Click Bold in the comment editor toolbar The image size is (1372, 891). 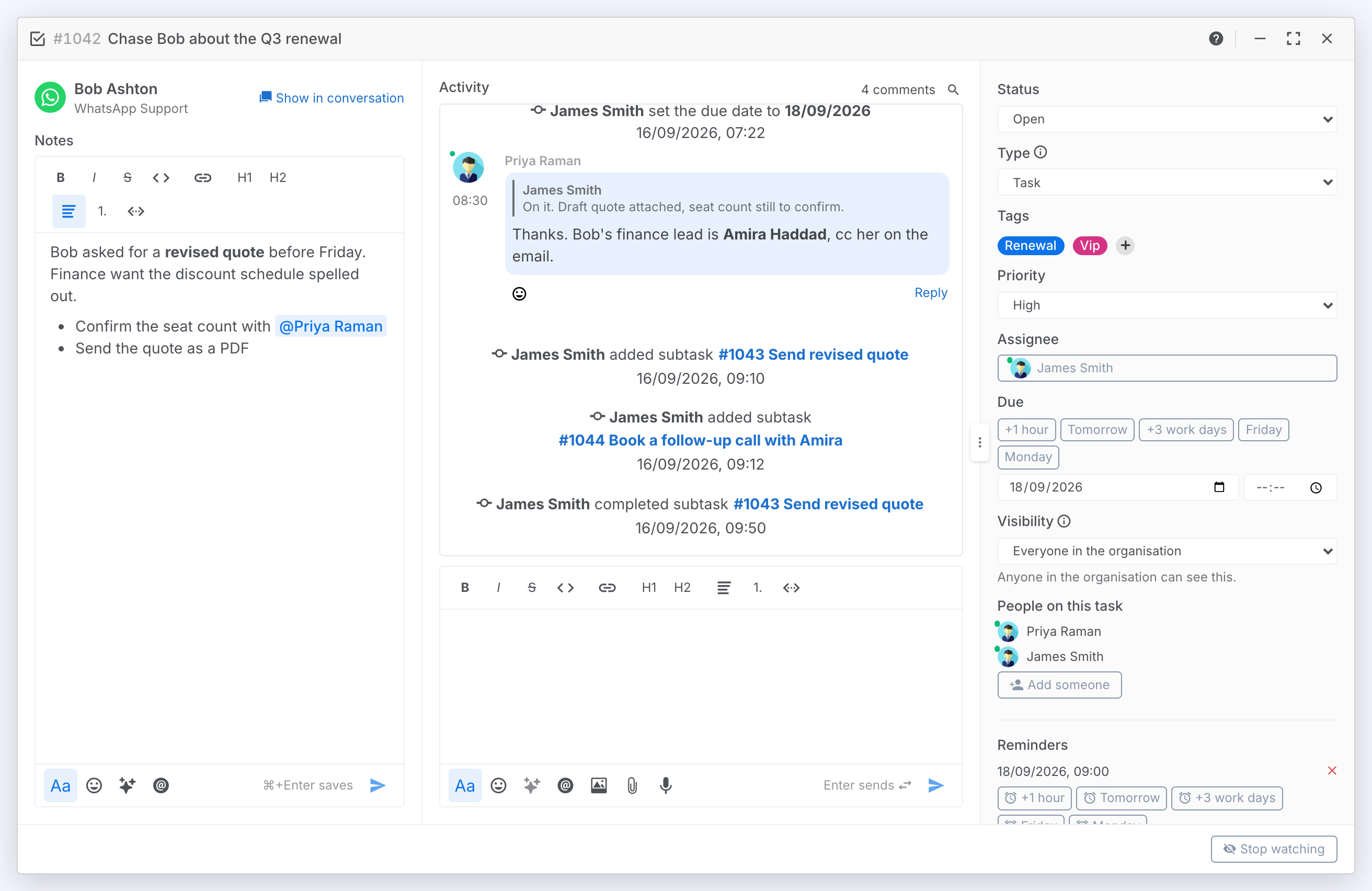[x=465, y=587]
